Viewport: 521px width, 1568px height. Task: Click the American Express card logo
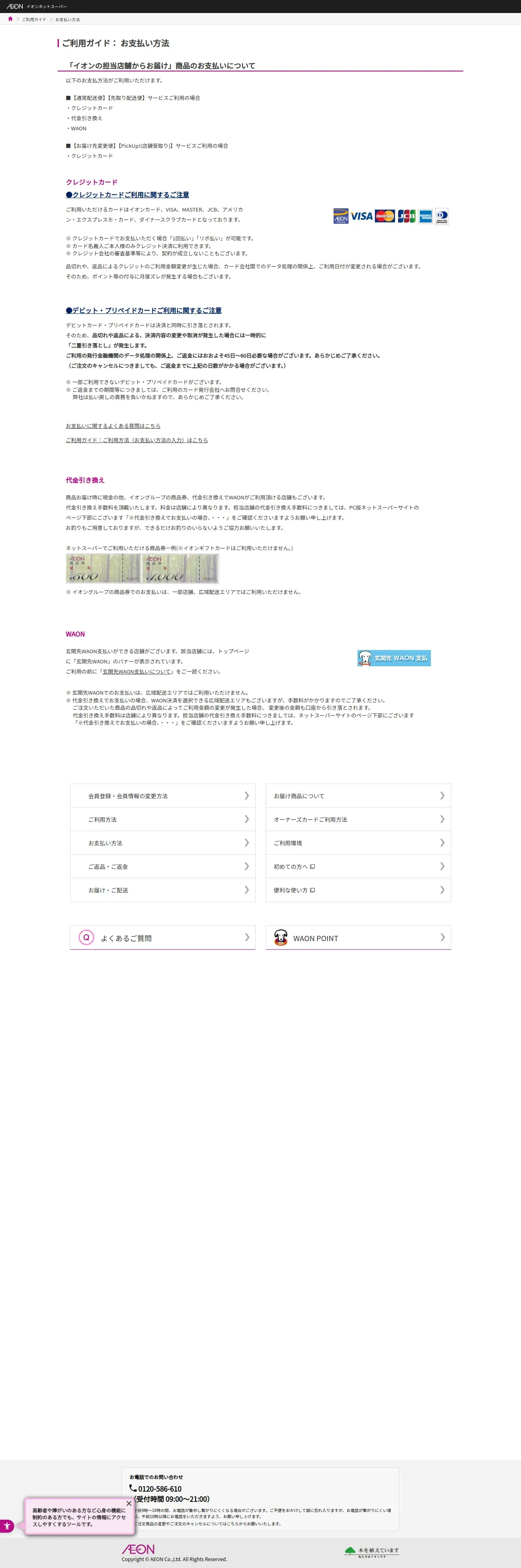click(x=425, y=216)
